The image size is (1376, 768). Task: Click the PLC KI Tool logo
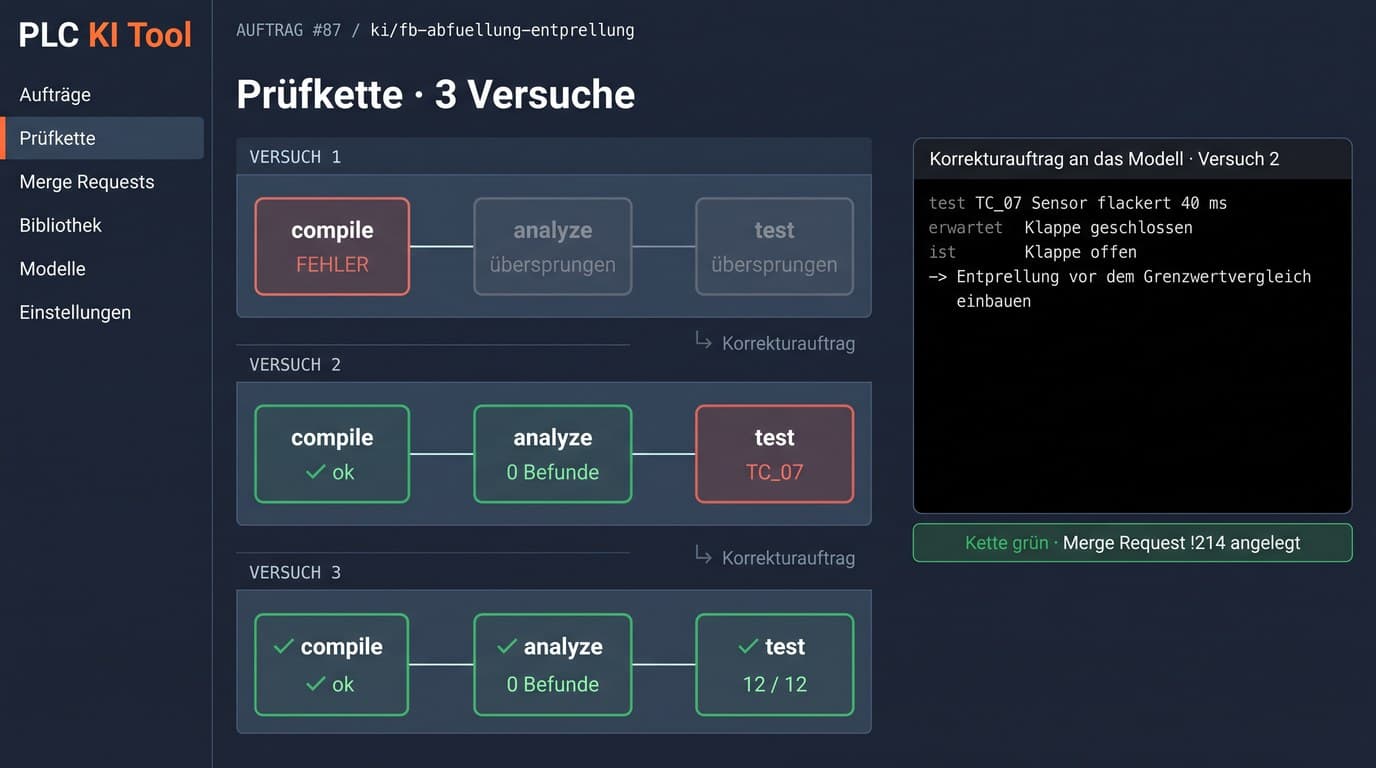click(x=105, y=35)
